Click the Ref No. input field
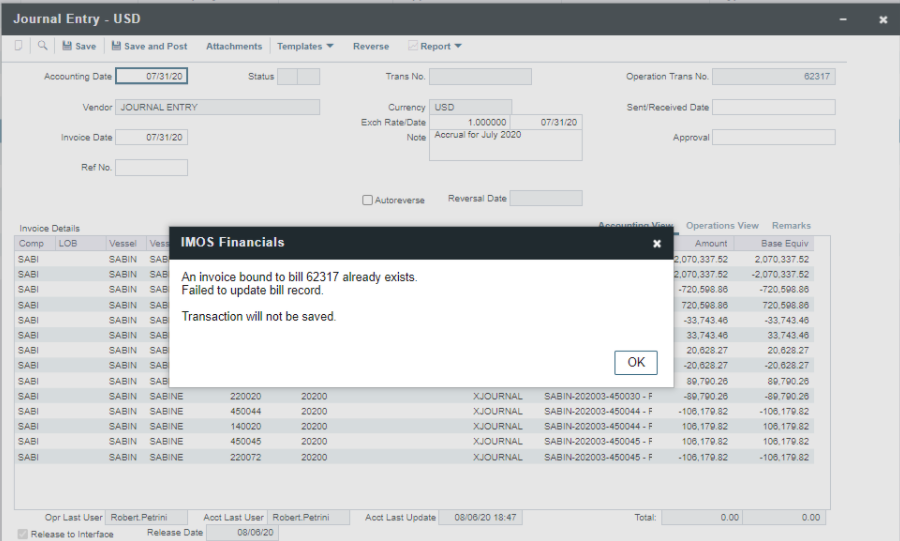This screenshot has width=900, height=541. click(151, 167)
